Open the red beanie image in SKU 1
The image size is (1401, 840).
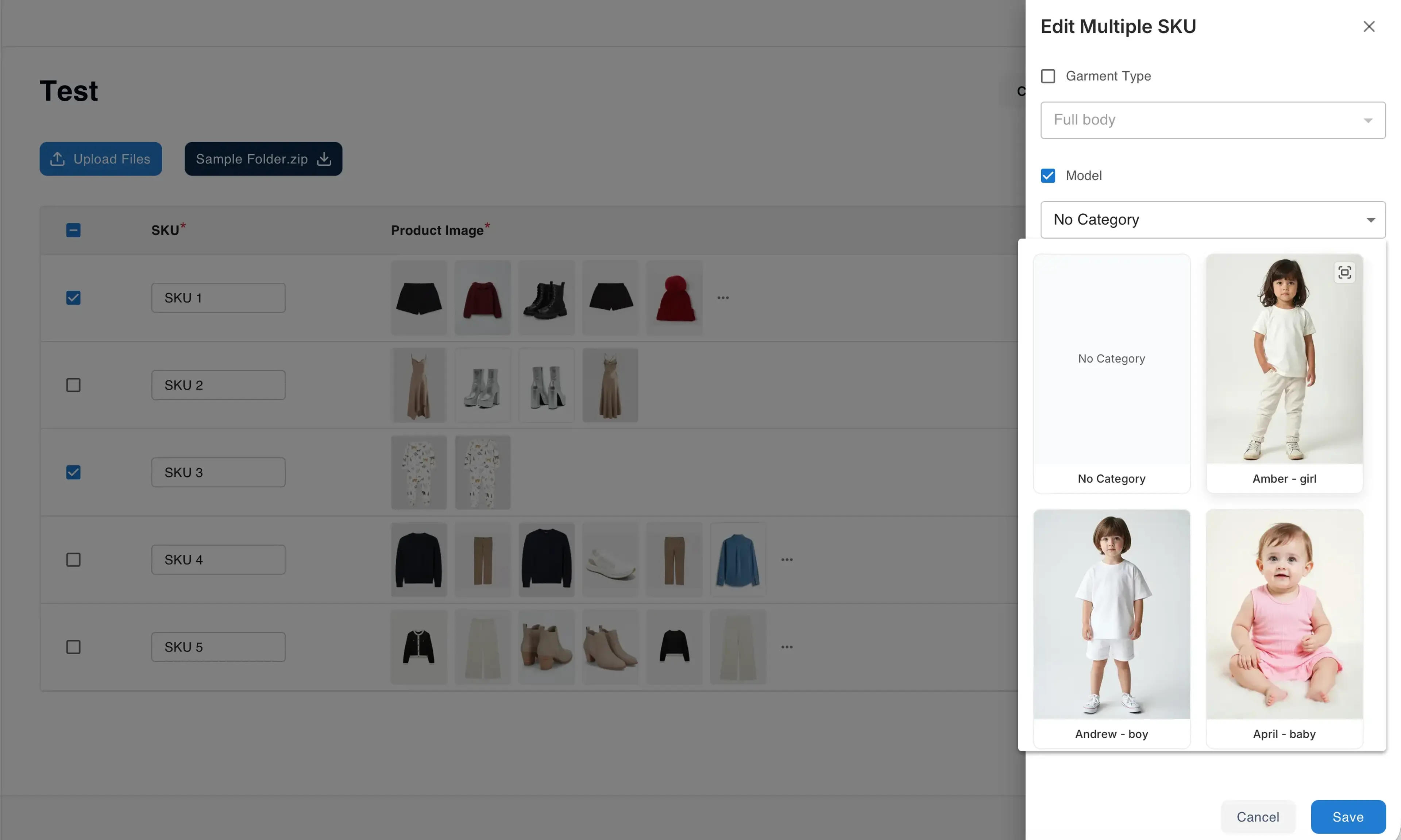click(x=674, y=298)
